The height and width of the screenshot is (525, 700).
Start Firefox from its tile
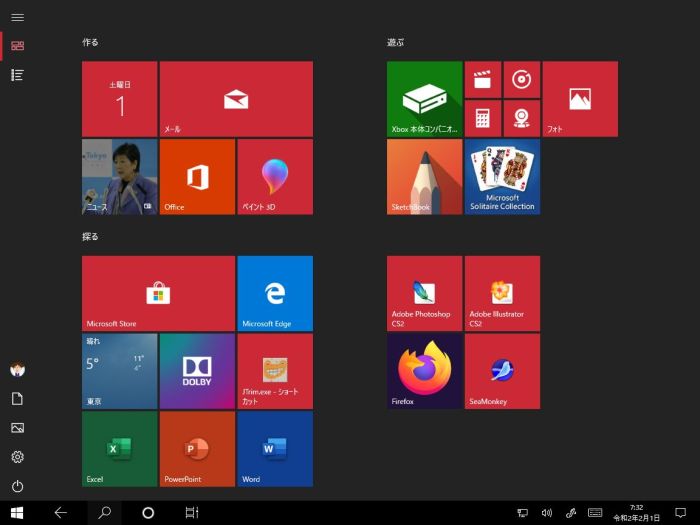tap(425, 371)
